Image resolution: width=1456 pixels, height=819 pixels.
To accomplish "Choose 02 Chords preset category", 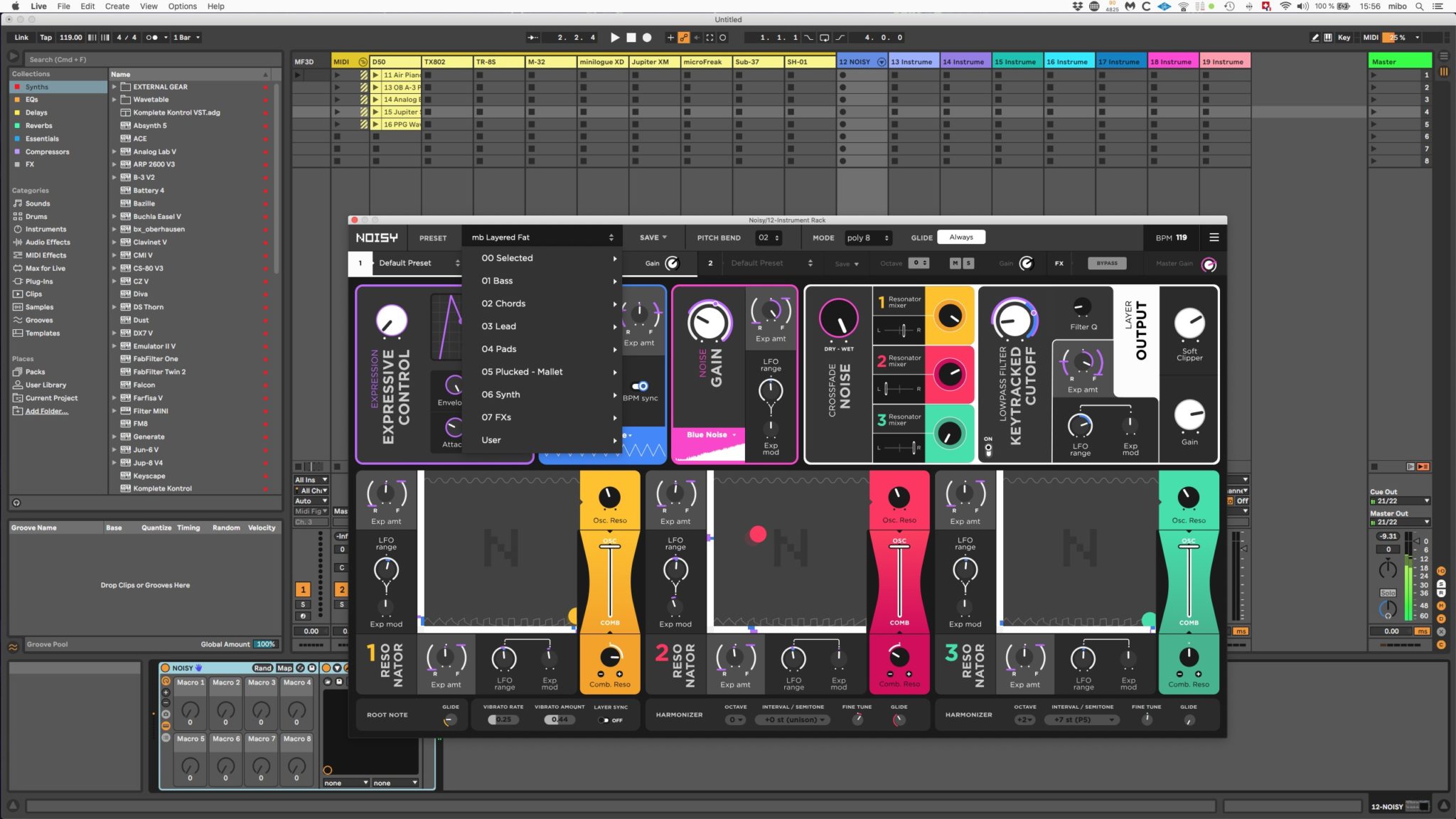I will [542, 304].
